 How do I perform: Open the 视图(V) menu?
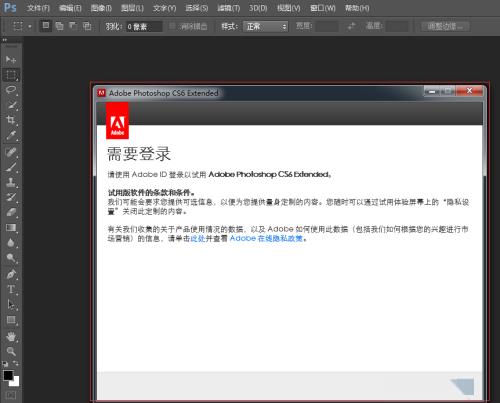coord(289,8)
